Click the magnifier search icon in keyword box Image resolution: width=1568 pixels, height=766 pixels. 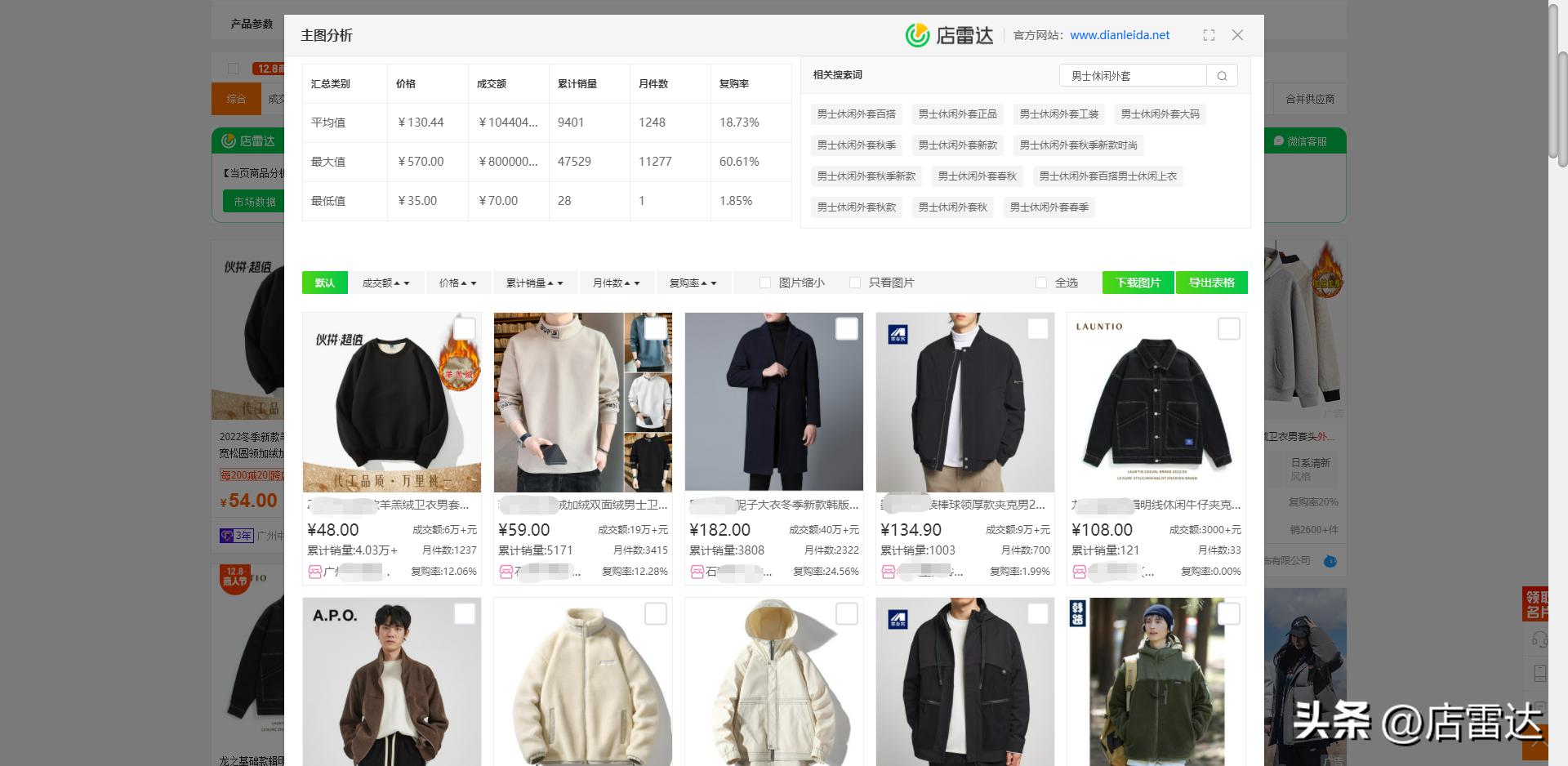[x=1222, y=75]
